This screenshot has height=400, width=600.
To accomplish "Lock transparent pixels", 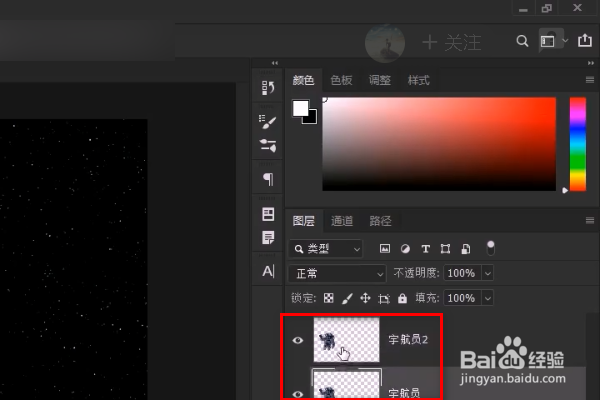I will [x=328, y=298].
